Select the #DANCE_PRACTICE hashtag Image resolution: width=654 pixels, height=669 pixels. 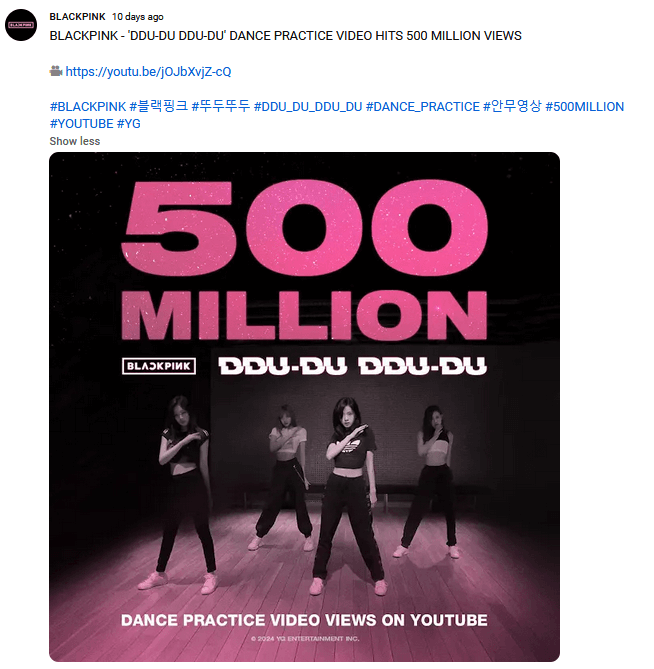point(423,107)
